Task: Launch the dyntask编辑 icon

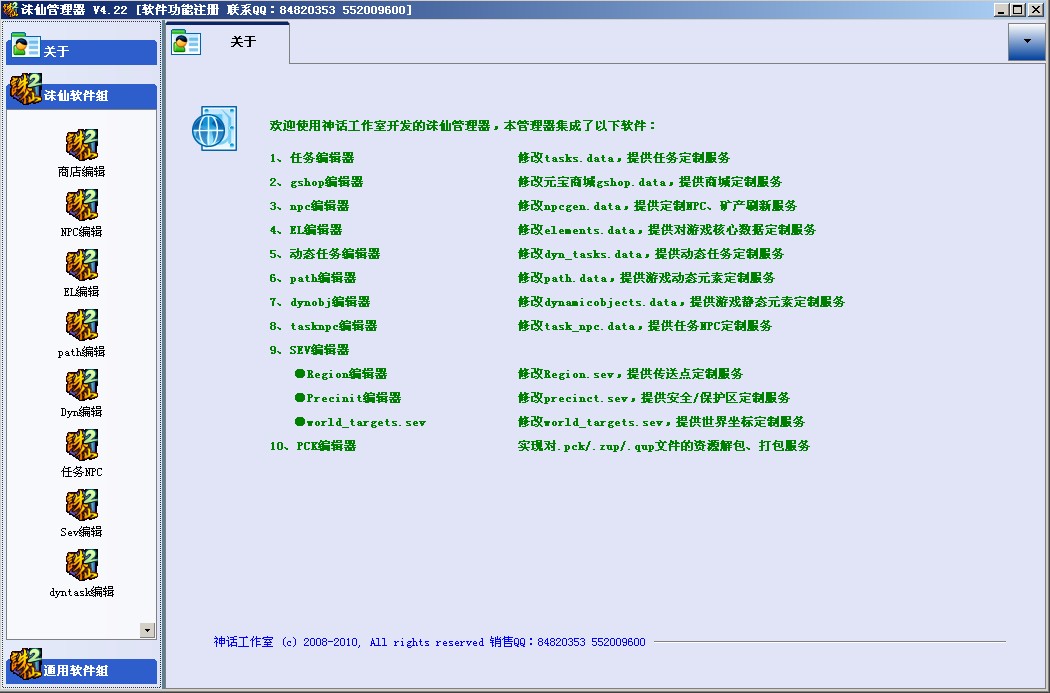Action: (x=80, y=568)
